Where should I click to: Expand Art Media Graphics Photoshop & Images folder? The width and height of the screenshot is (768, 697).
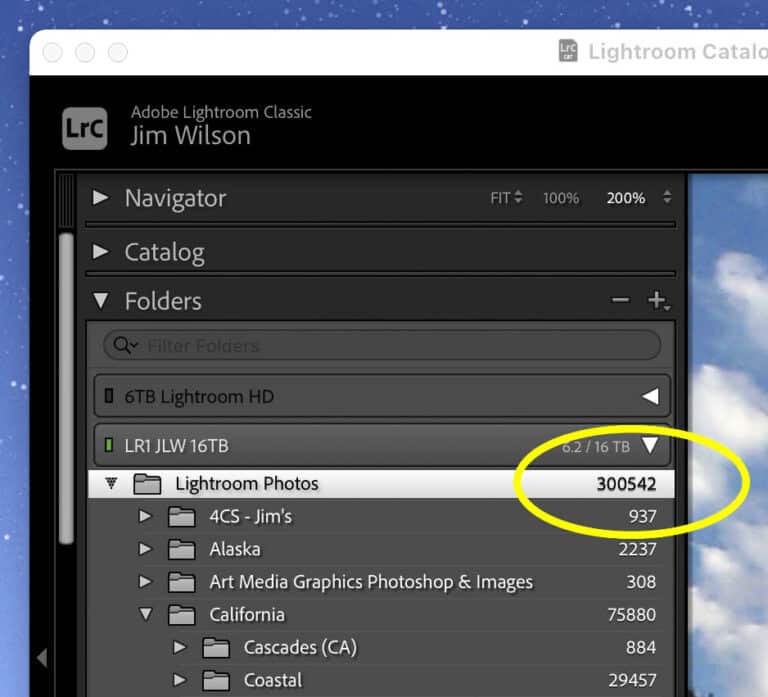click(145, 581)
